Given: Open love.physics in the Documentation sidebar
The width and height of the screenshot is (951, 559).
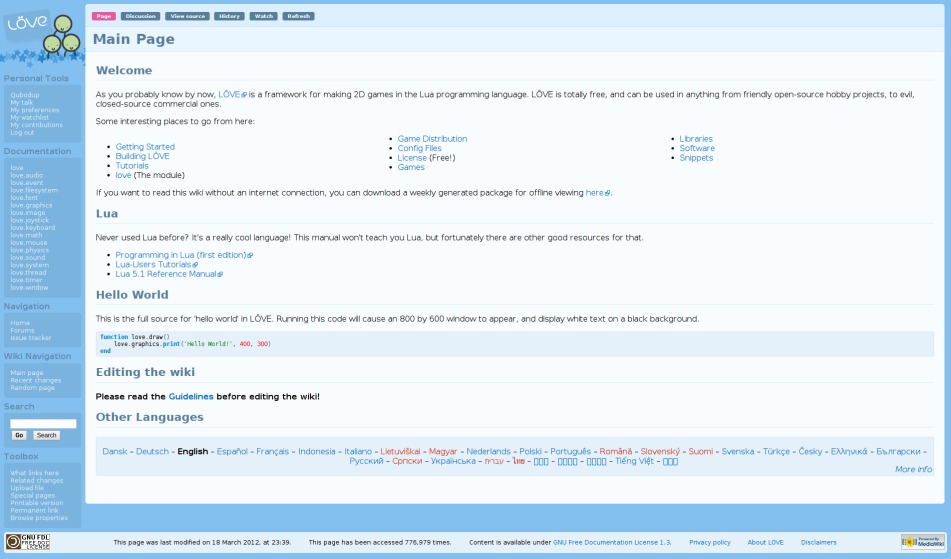Looking at the screenshot, I should click(x=29, y=250).
